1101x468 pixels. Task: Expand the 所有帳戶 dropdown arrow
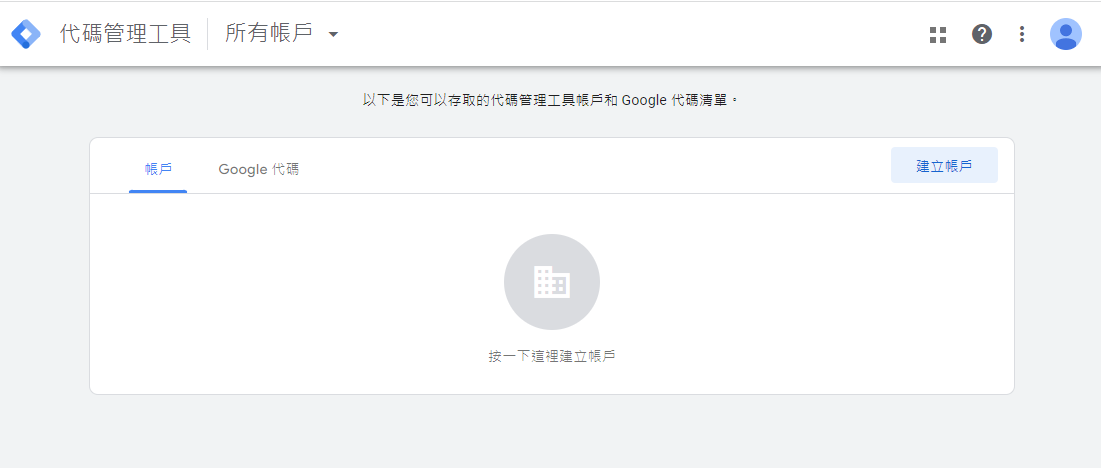[x=334, y=34]
